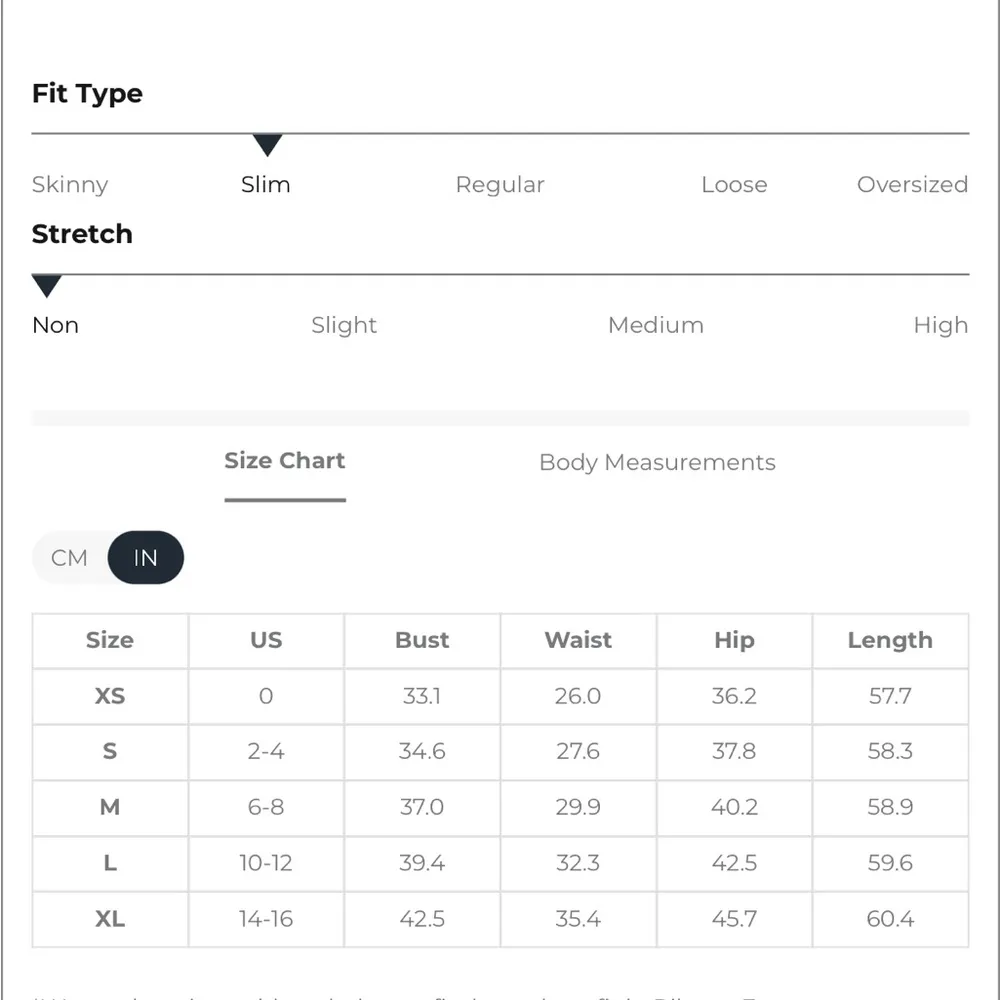Select the IN unit toggle
1000x1000 pixels.
[146, 558]
